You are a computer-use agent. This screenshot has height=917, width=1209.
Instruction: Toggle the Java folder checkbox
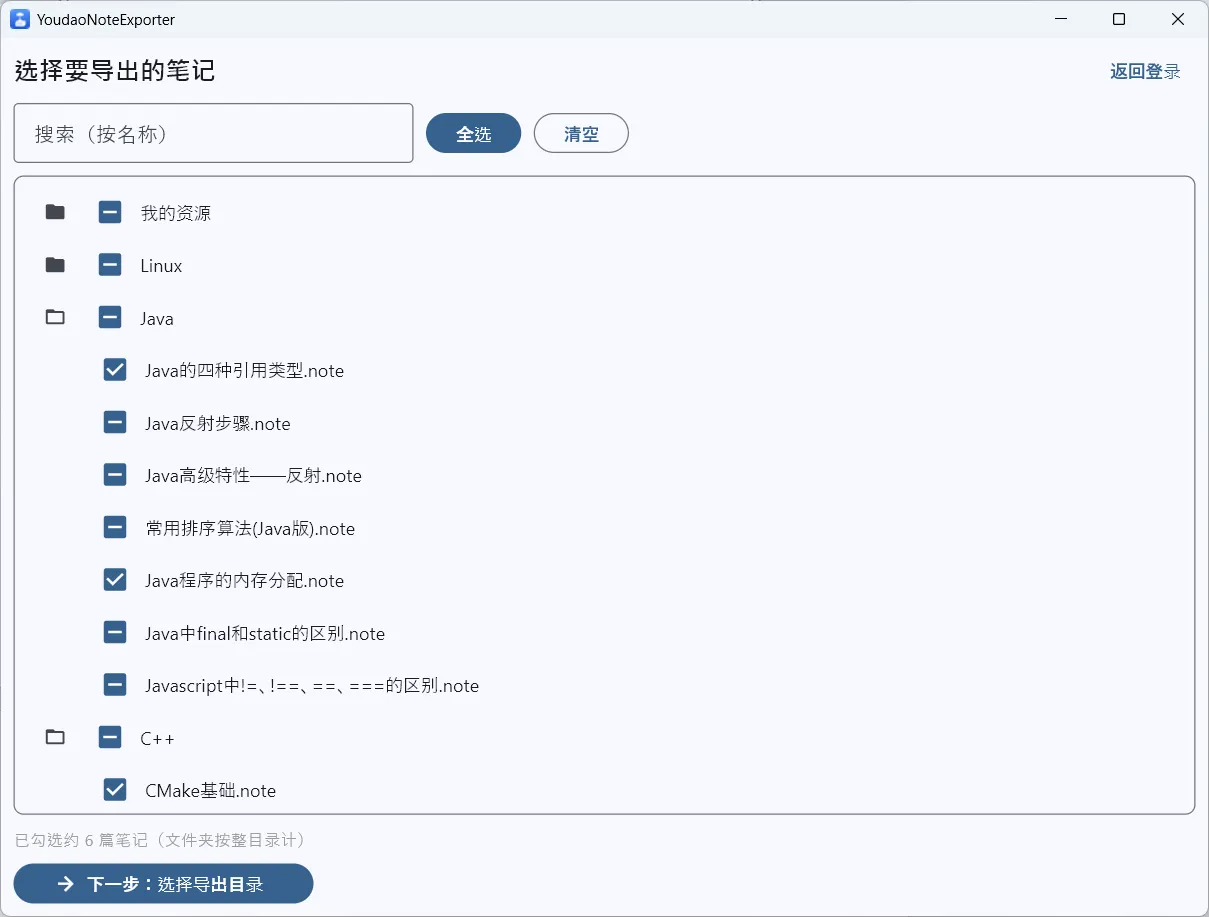click(x=110, y=318)
